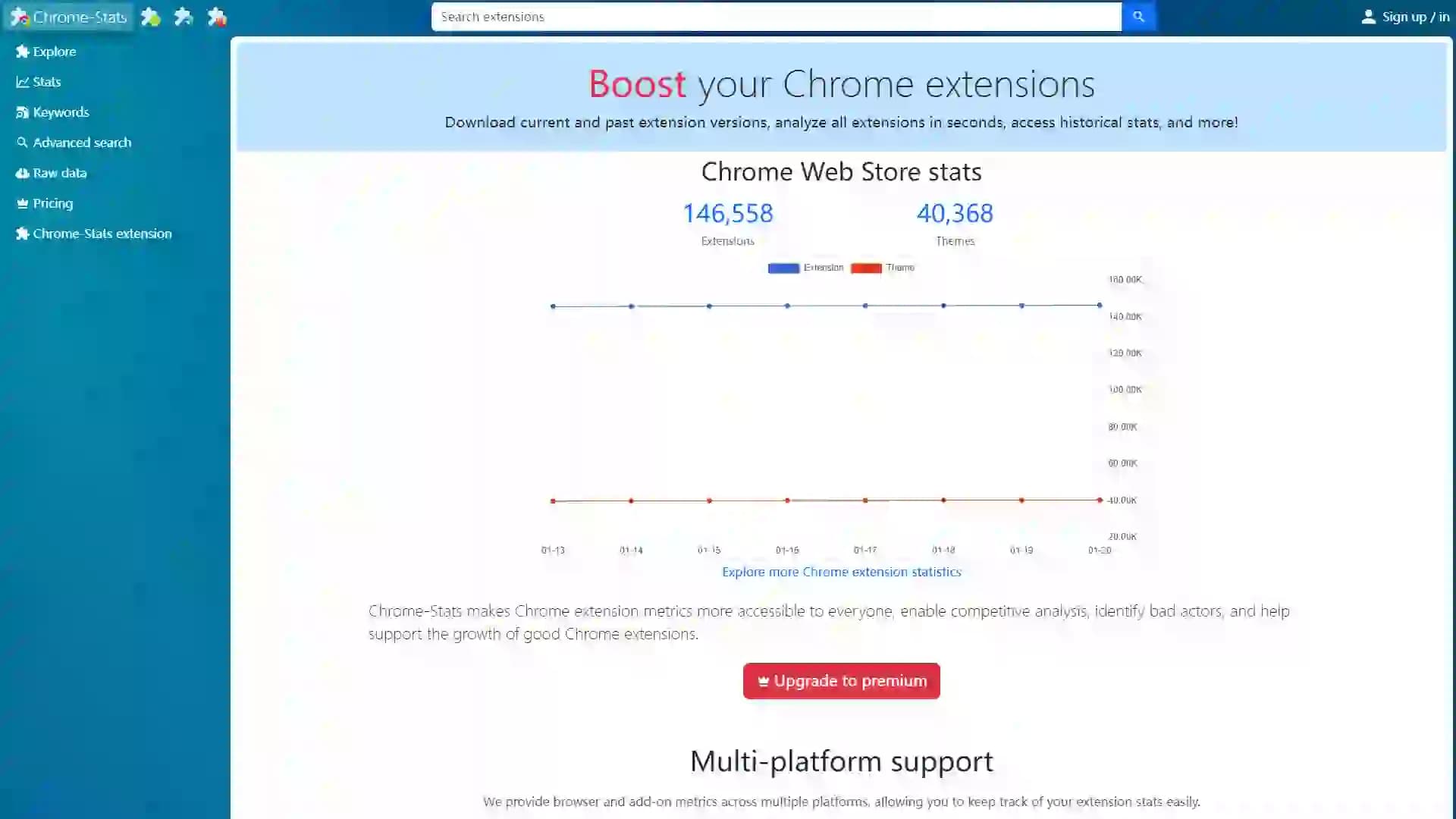Click Upgrade to premium button

click(841, 681)
